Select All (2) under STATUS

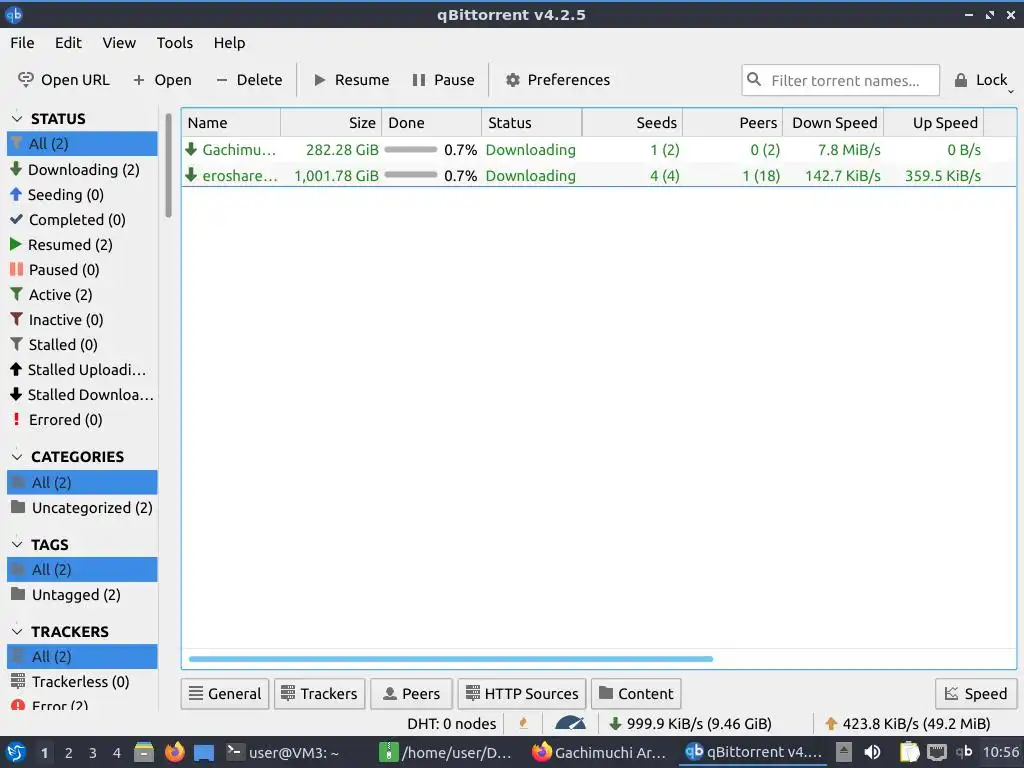82,144
